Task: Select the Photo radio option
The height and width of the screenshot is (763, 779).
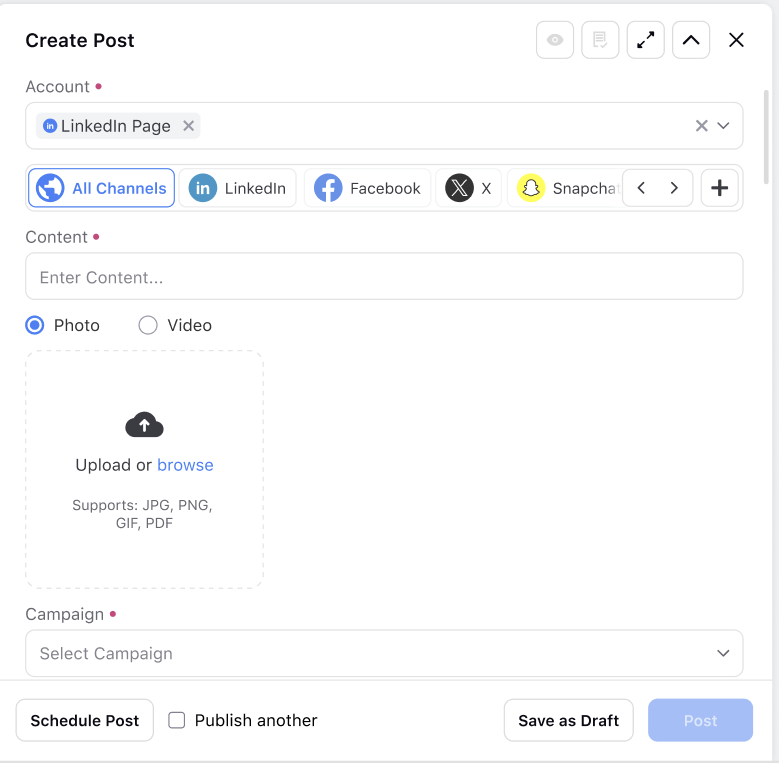Action: click(35, 325)
